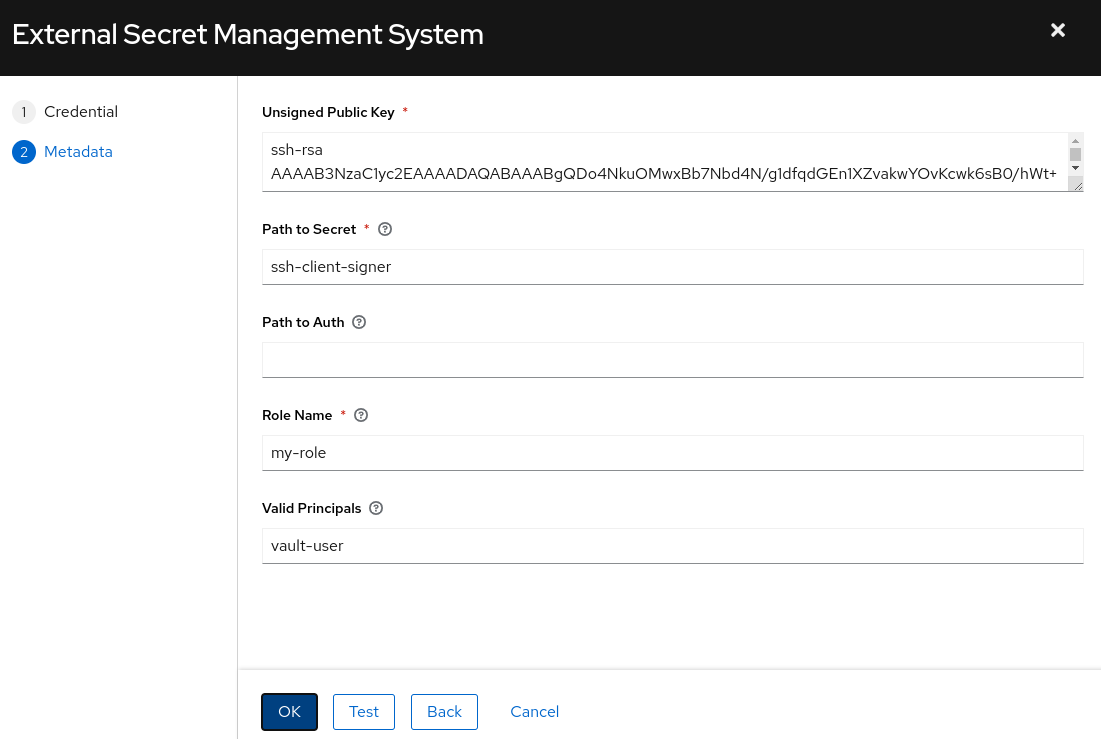Close the External Secret Management System dialog
This screenshot has height=739, width=1101.
[1058, 31]
